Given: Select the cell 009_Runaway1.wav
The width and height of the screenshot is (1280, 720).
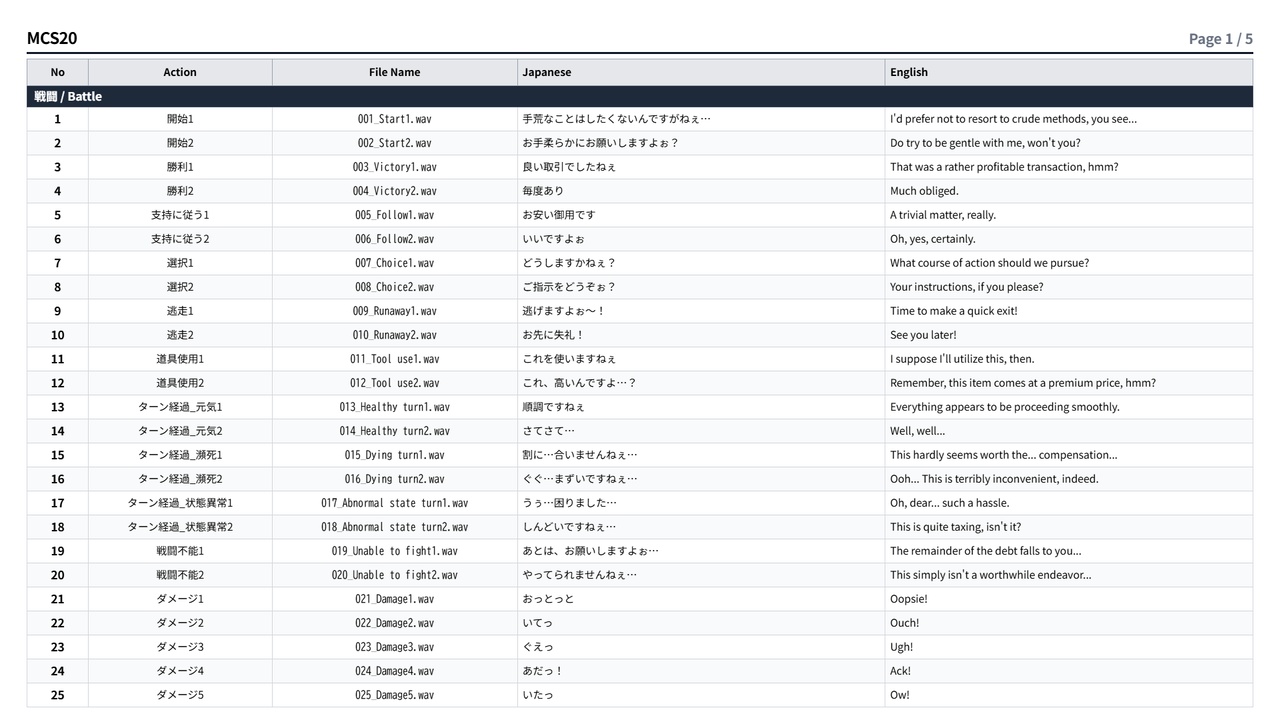Looking at the screenshot, I should 394,311.
